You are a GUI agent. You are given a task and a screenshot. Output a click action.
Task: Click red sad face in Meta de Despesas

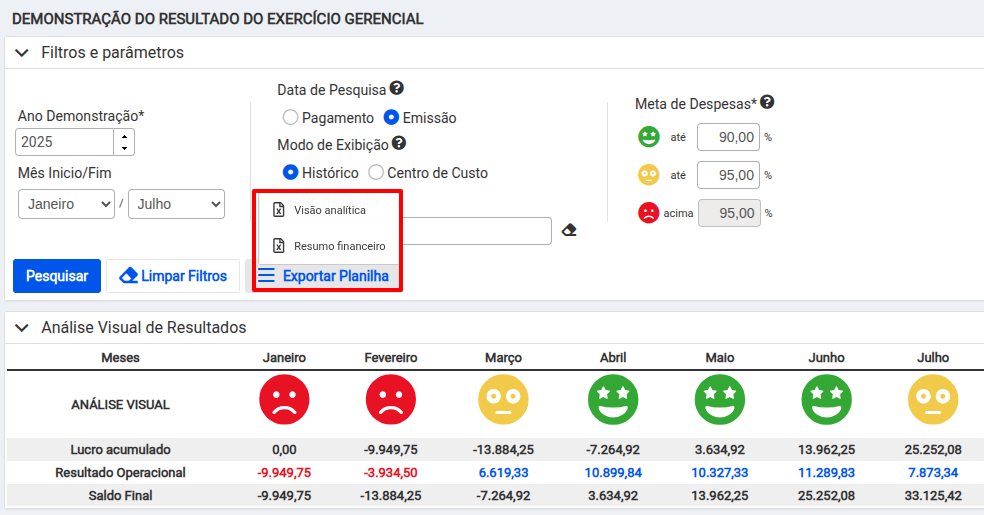point(649,213)
